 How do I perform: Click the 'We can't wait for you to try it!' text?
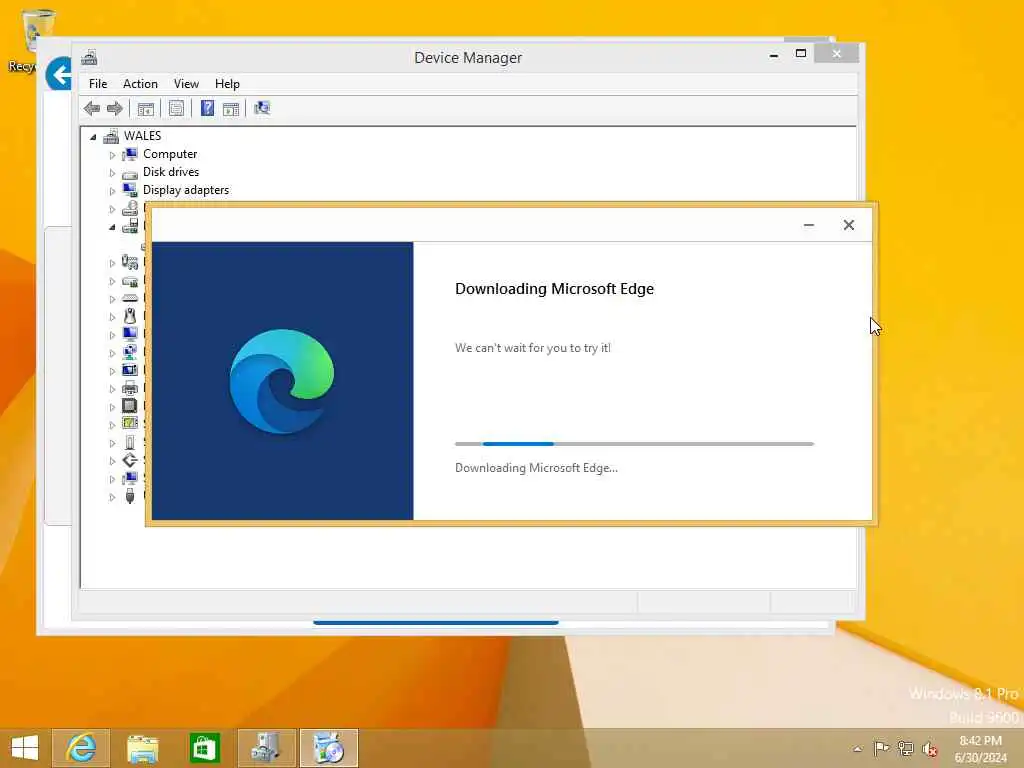coord(533,348)
